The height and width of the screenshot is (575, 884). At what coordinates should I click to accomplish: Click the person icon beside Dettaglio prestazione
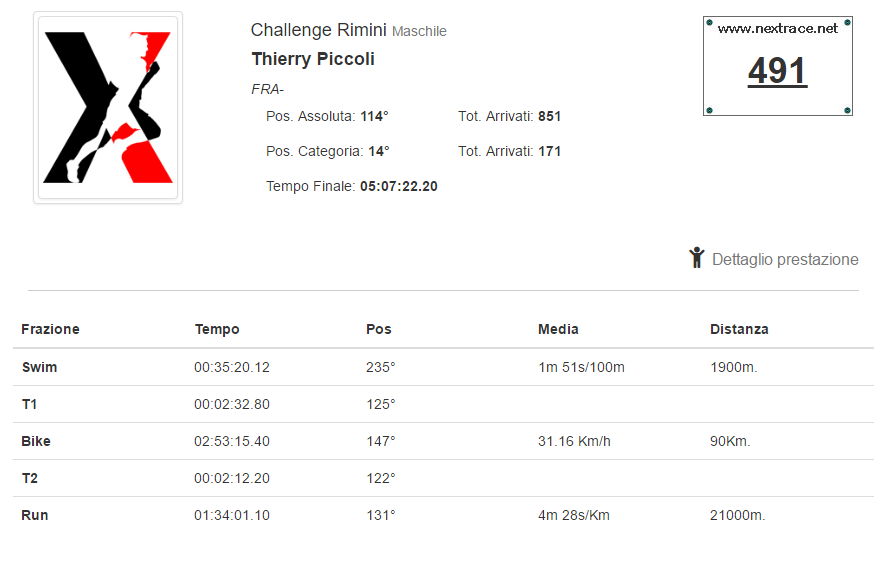(697, 258)
